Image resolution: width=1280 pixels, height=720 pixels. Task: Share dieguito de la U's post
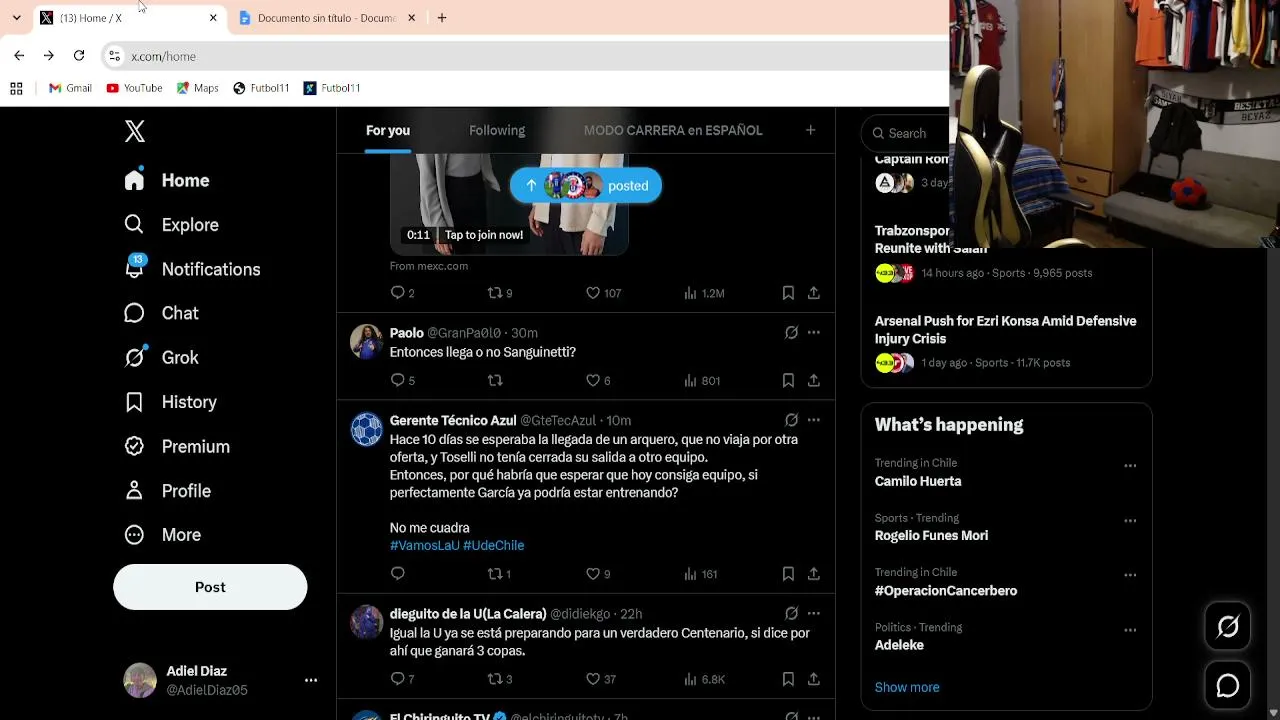coord(814,679)
